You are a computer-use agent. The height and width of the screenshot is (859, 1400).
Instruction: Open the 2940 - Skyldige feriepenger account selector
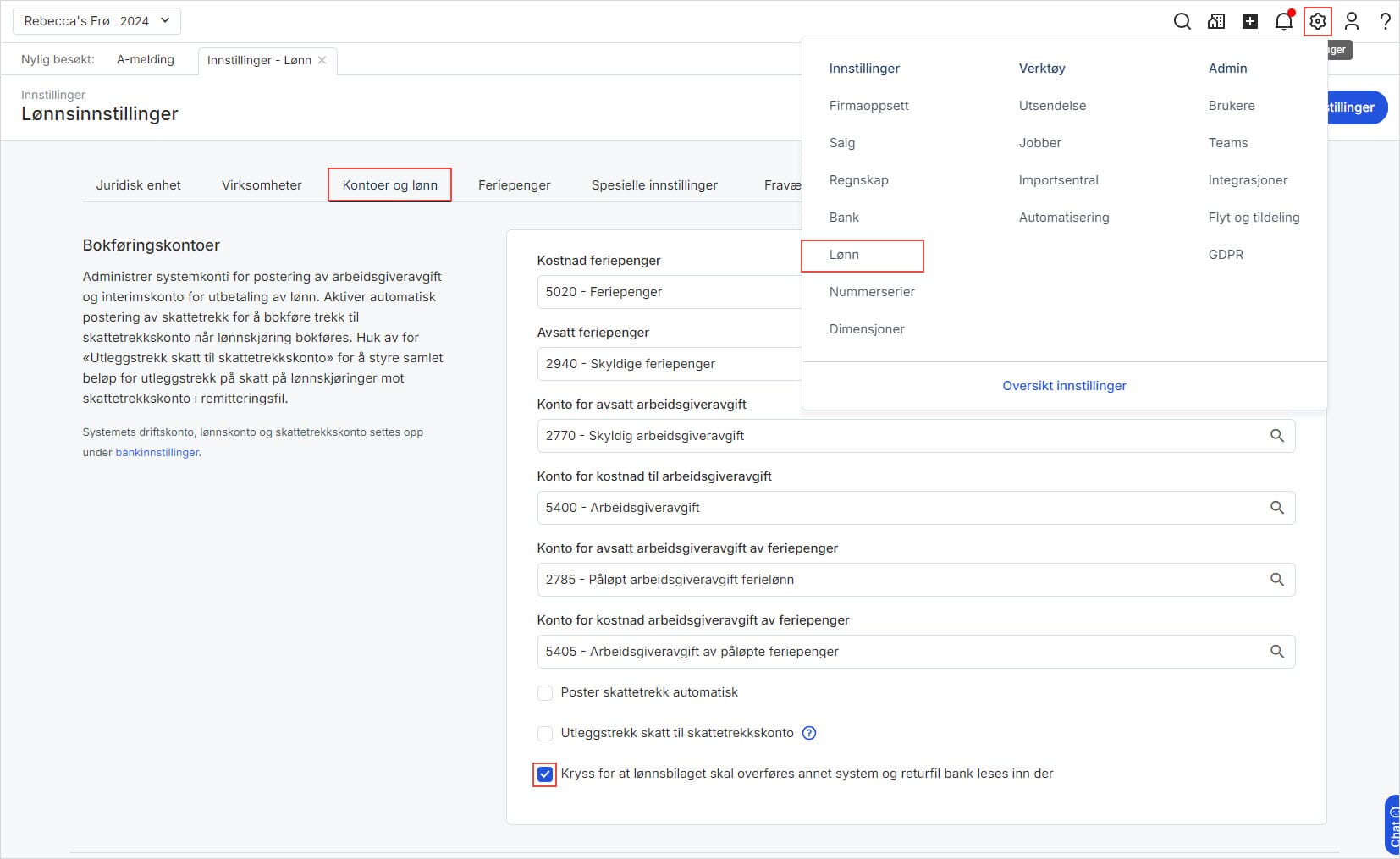tap(669, 364)
